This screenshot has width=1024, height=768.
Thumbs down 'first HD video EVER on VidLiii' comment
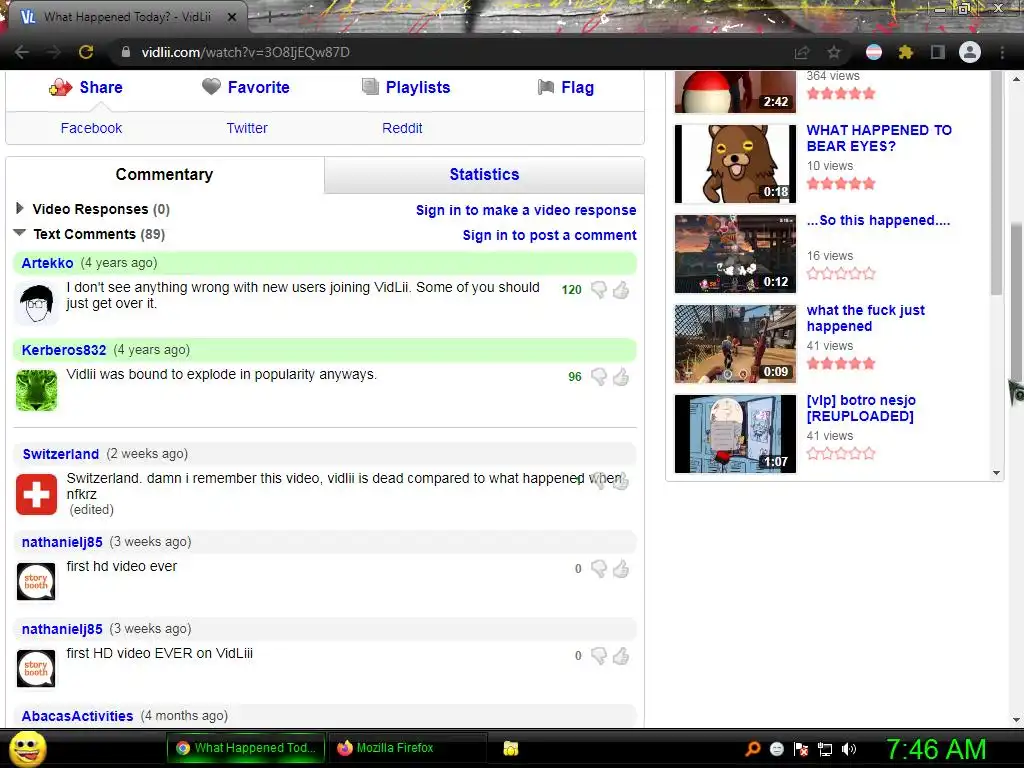point(599,656)
